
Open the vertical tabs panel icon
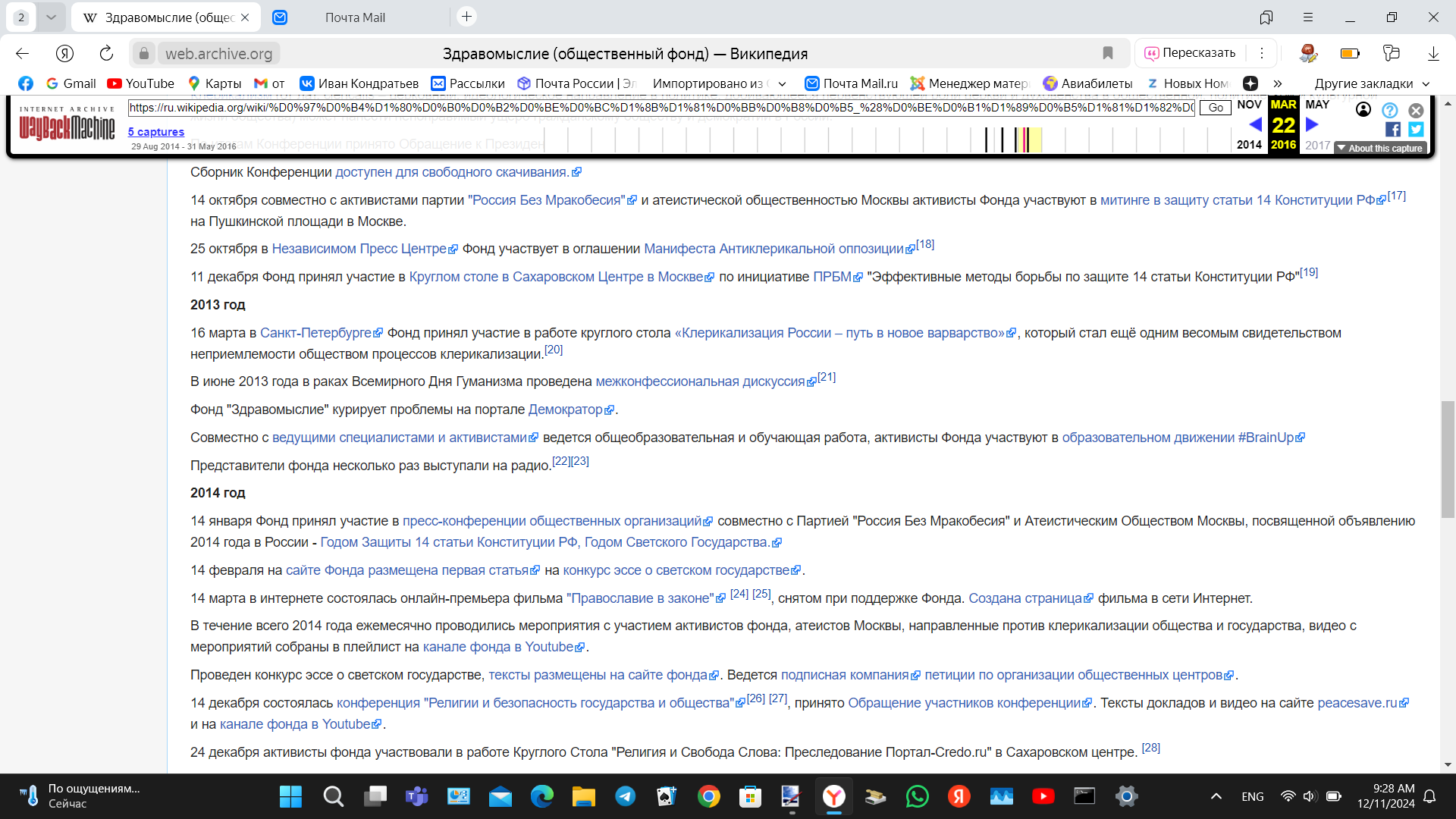1266,17
